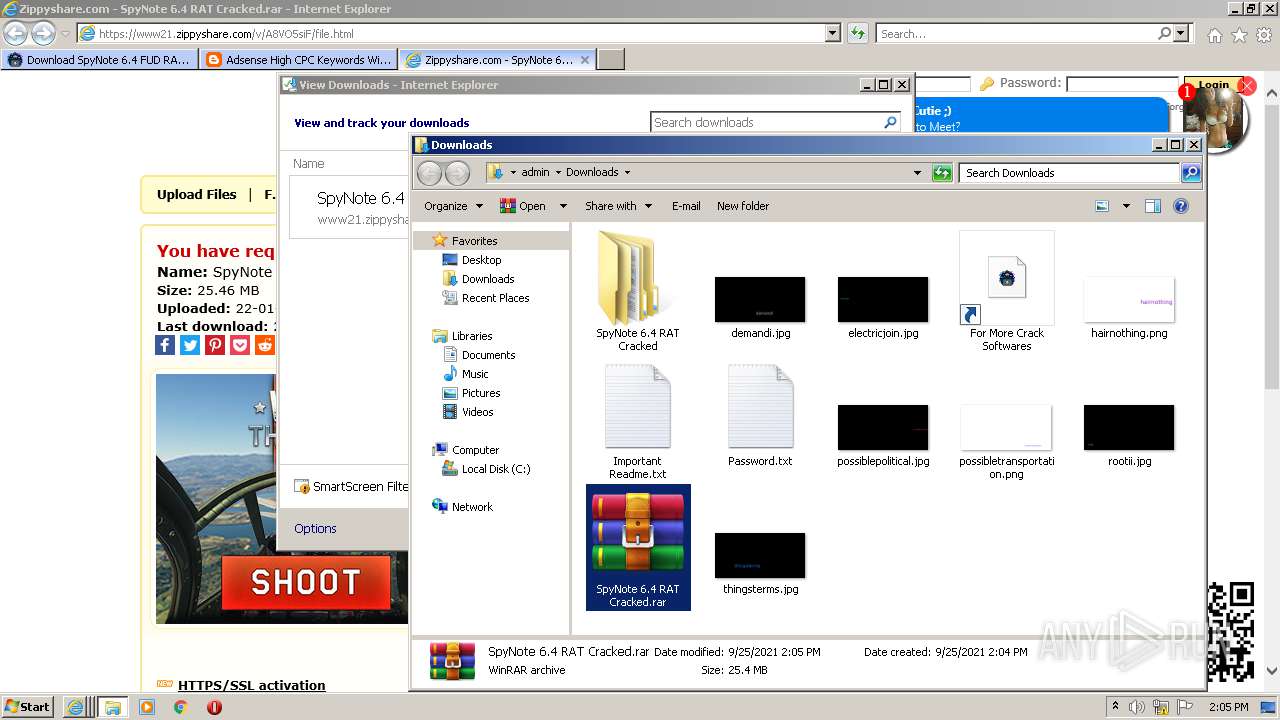
Task: Expand the Open dropdown arrow
Action: tap(563, 206)
